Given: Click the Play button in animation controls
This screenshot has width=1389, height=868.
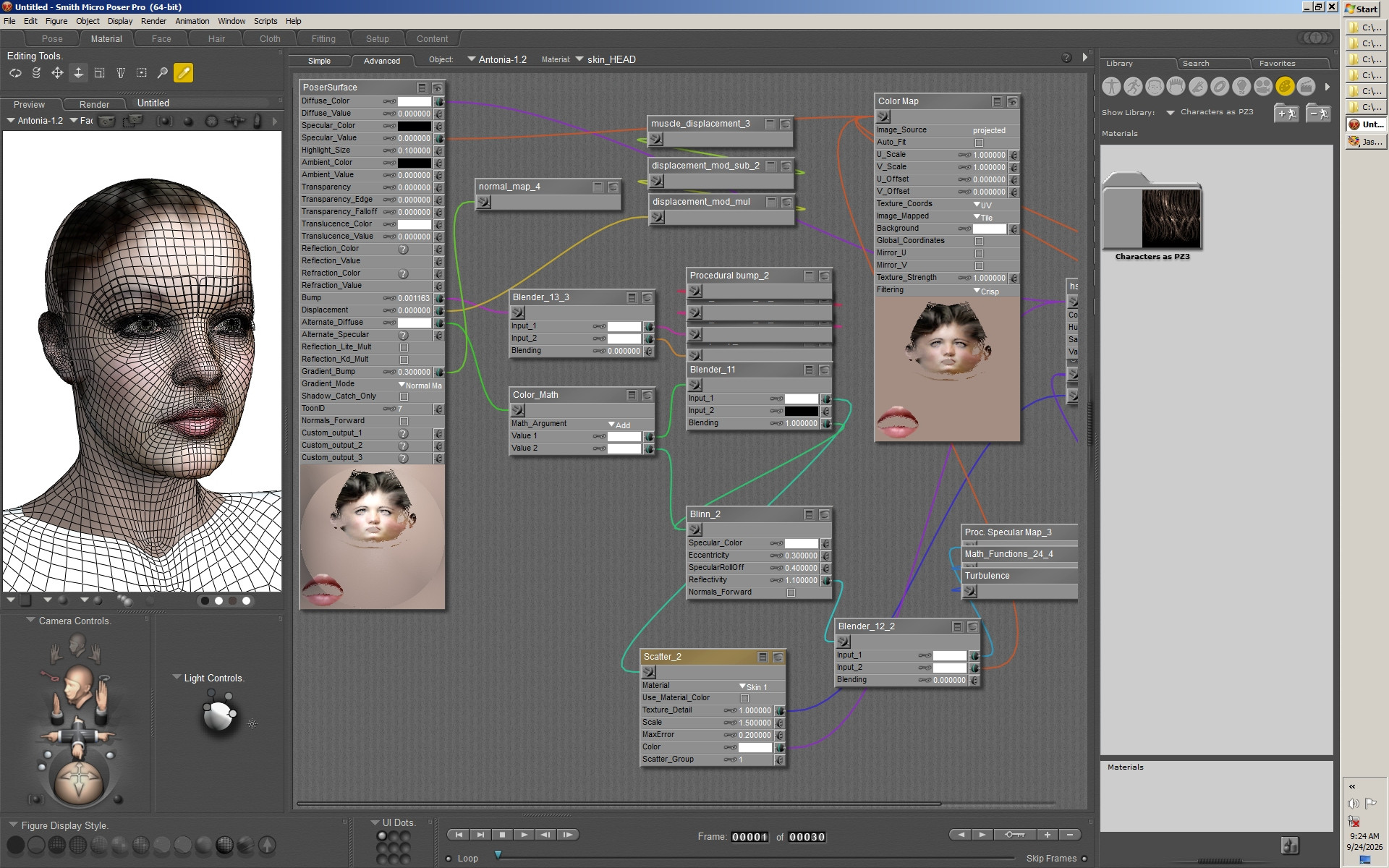Looking at the screenshot, I should pyautogui.click(x=524, y=835).
